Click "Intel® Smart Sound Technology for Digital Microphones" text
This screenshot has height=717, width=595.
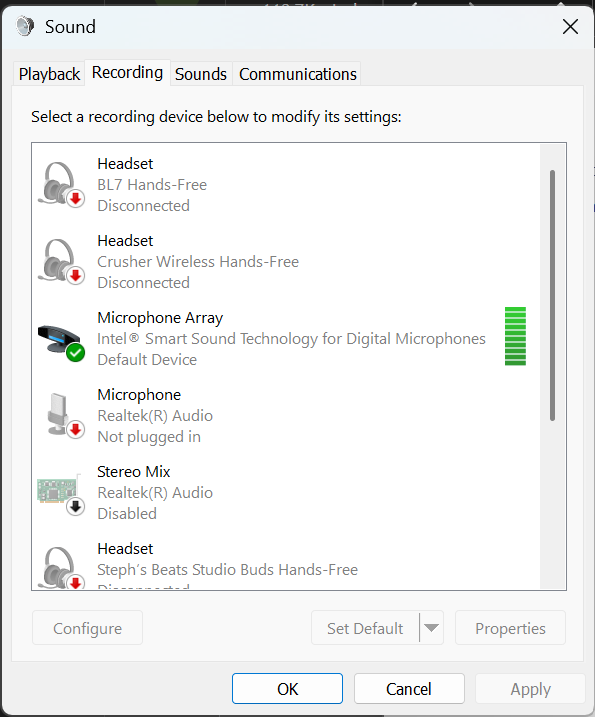tap(291, 339)
